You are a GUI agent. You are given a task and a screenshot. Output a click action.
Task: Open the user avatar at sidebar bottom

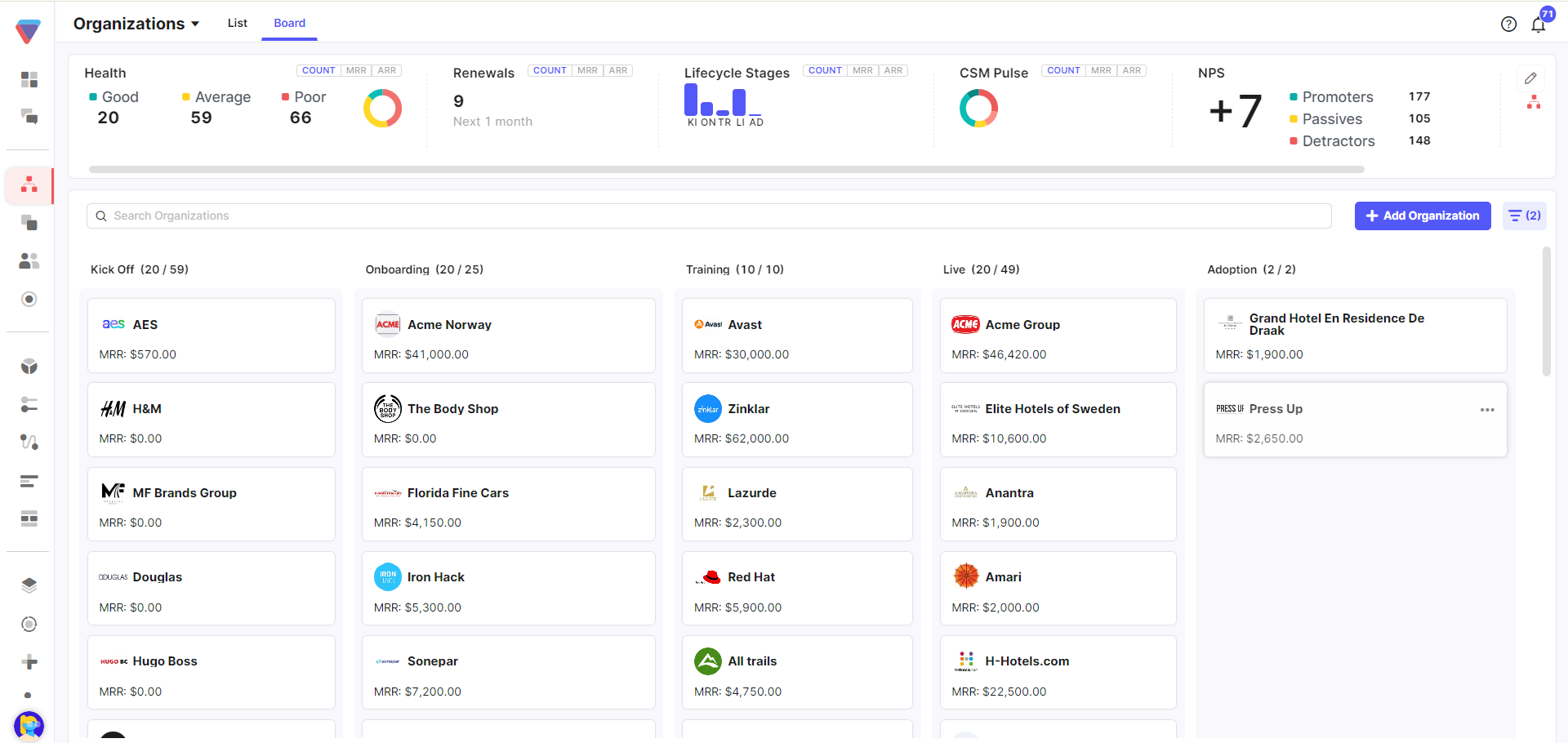[29, 725]
